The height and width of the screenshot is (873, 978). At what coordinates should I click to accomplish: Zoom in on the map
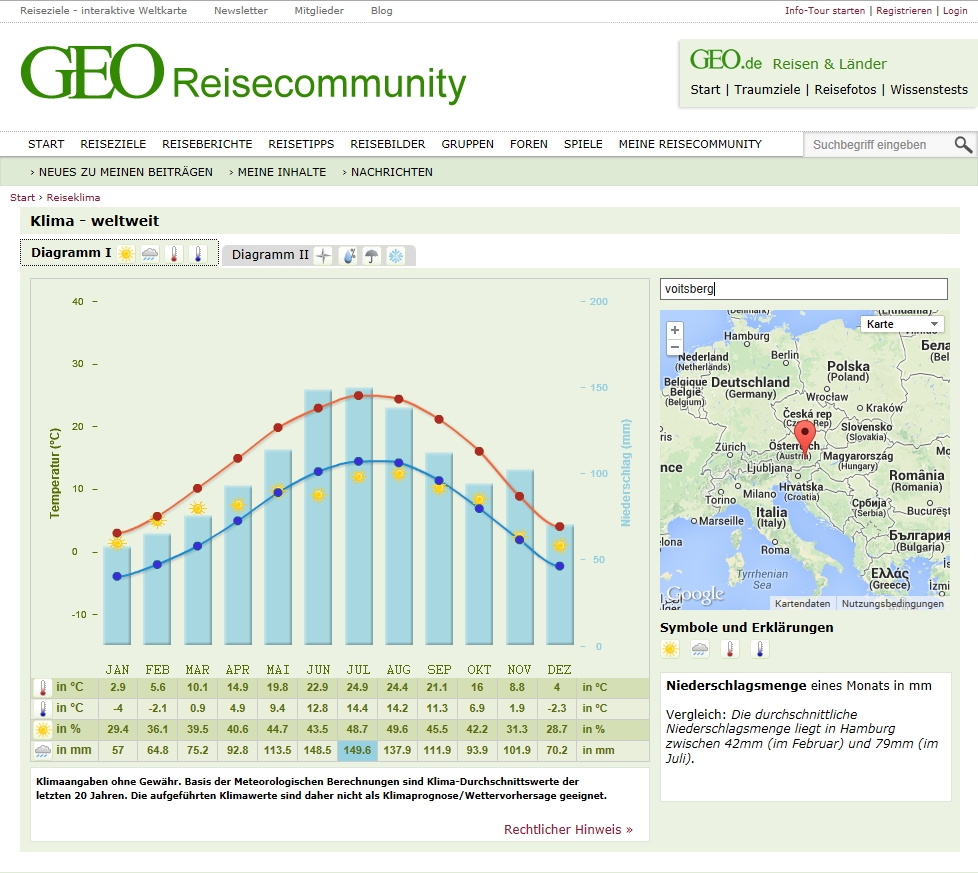tap(675, 330)
